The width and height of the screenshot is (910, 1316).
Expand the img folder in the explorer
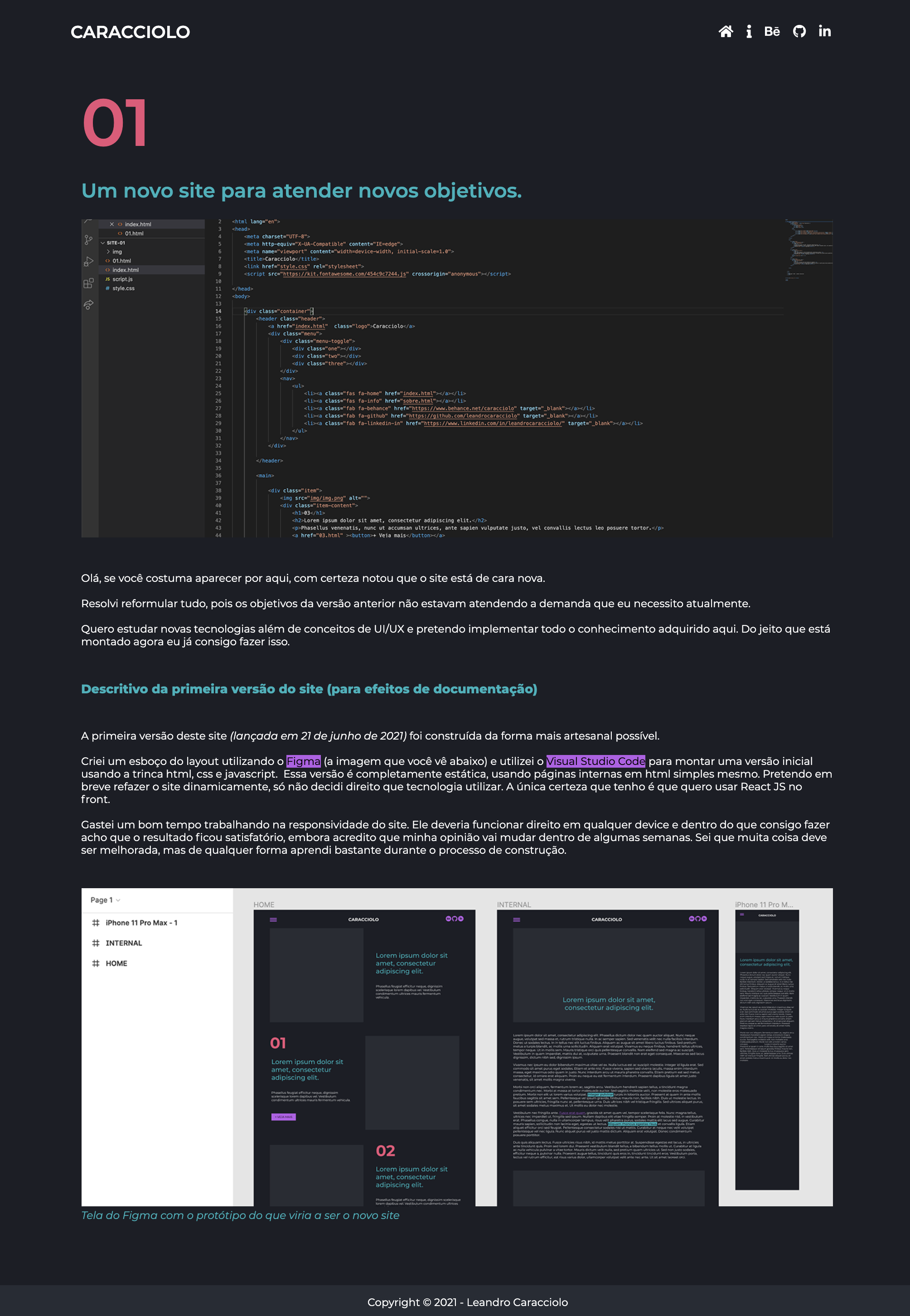click(108, 252)
